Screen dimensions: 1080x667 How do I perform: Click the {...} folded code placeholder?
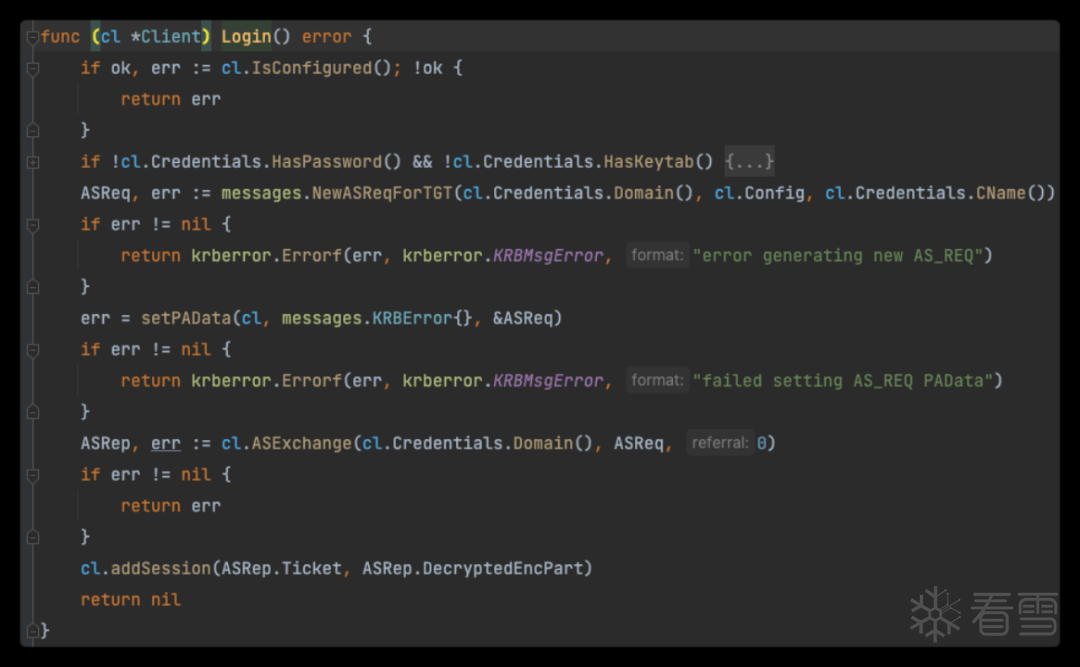click(x=749, y=162)
